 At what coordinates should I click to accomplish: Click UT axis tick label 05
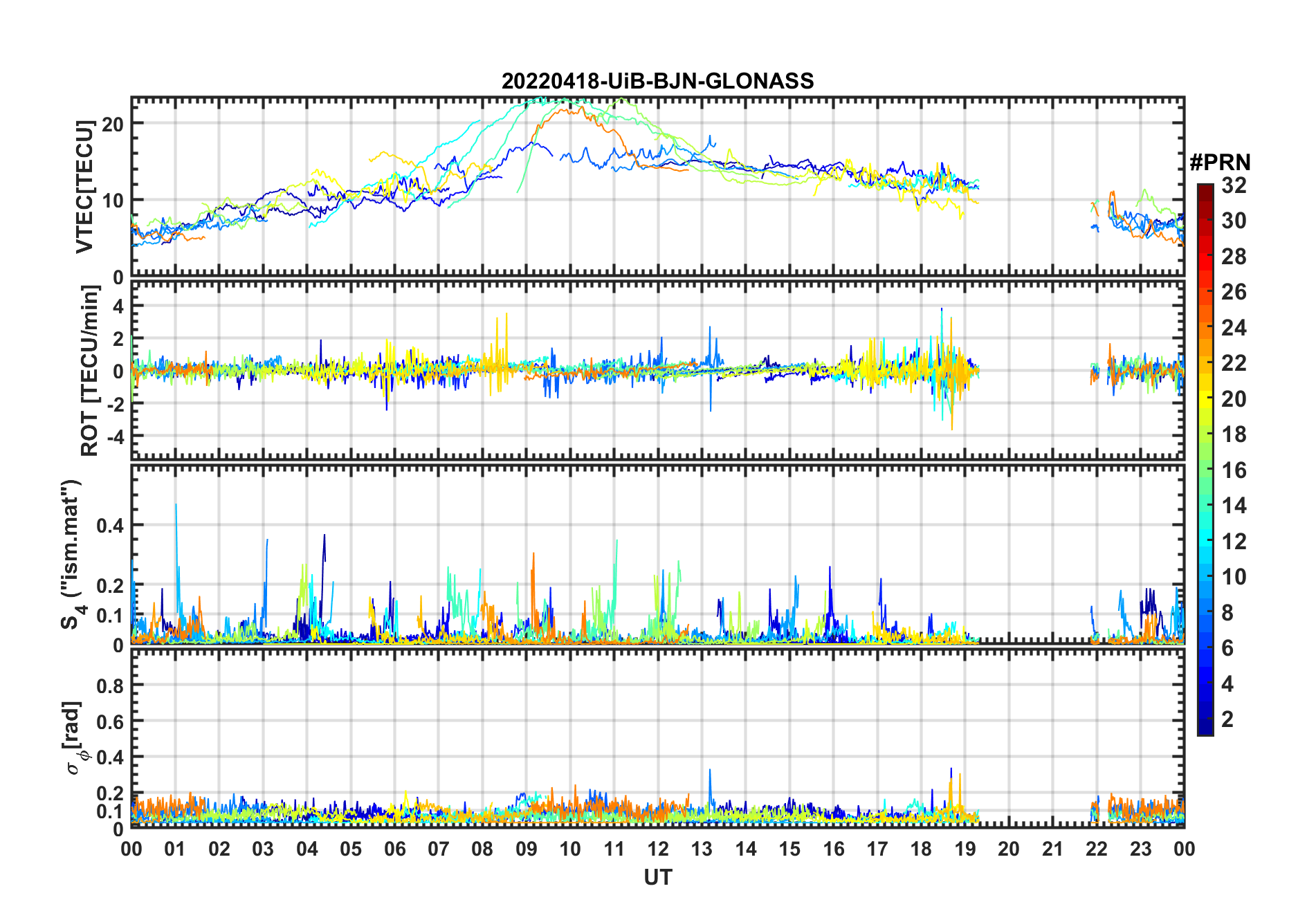(x=351, y=849)
